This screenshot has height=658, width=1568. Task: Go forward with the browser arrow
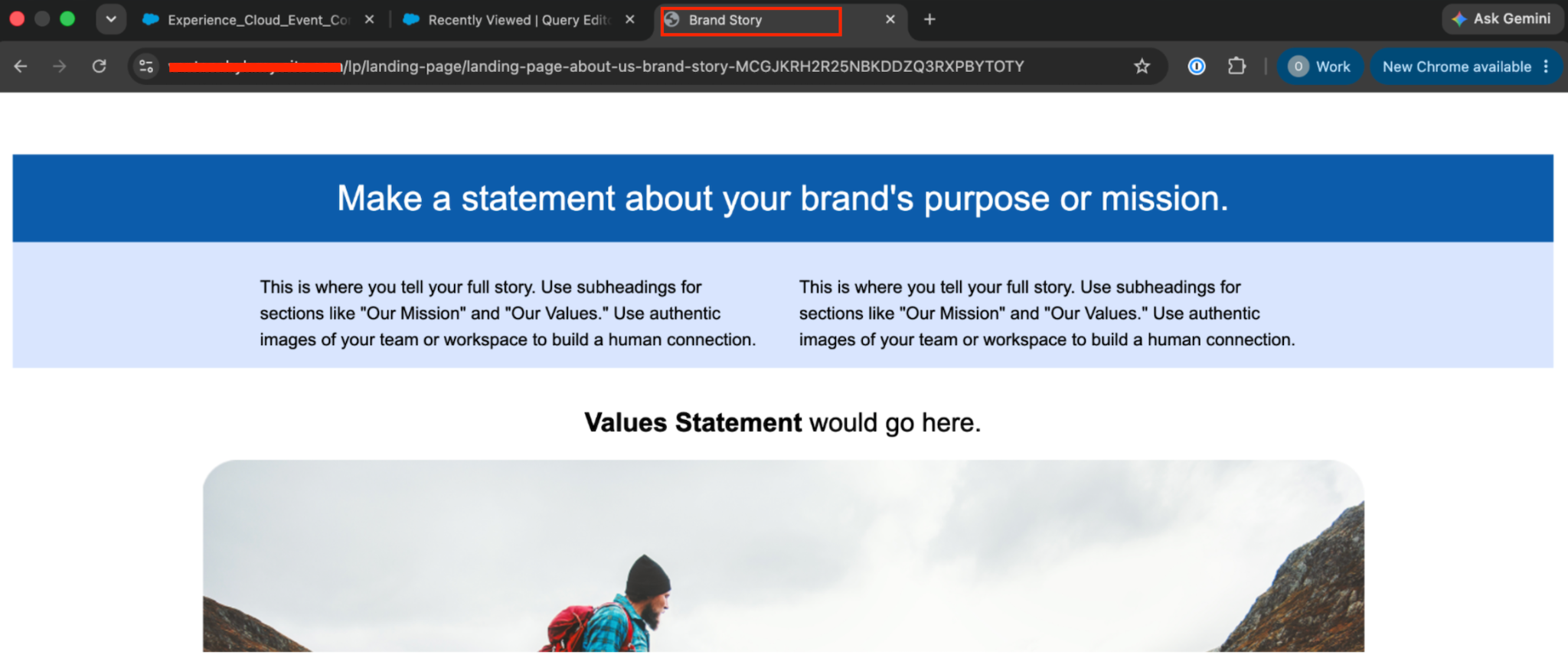(x=59, y=67)
